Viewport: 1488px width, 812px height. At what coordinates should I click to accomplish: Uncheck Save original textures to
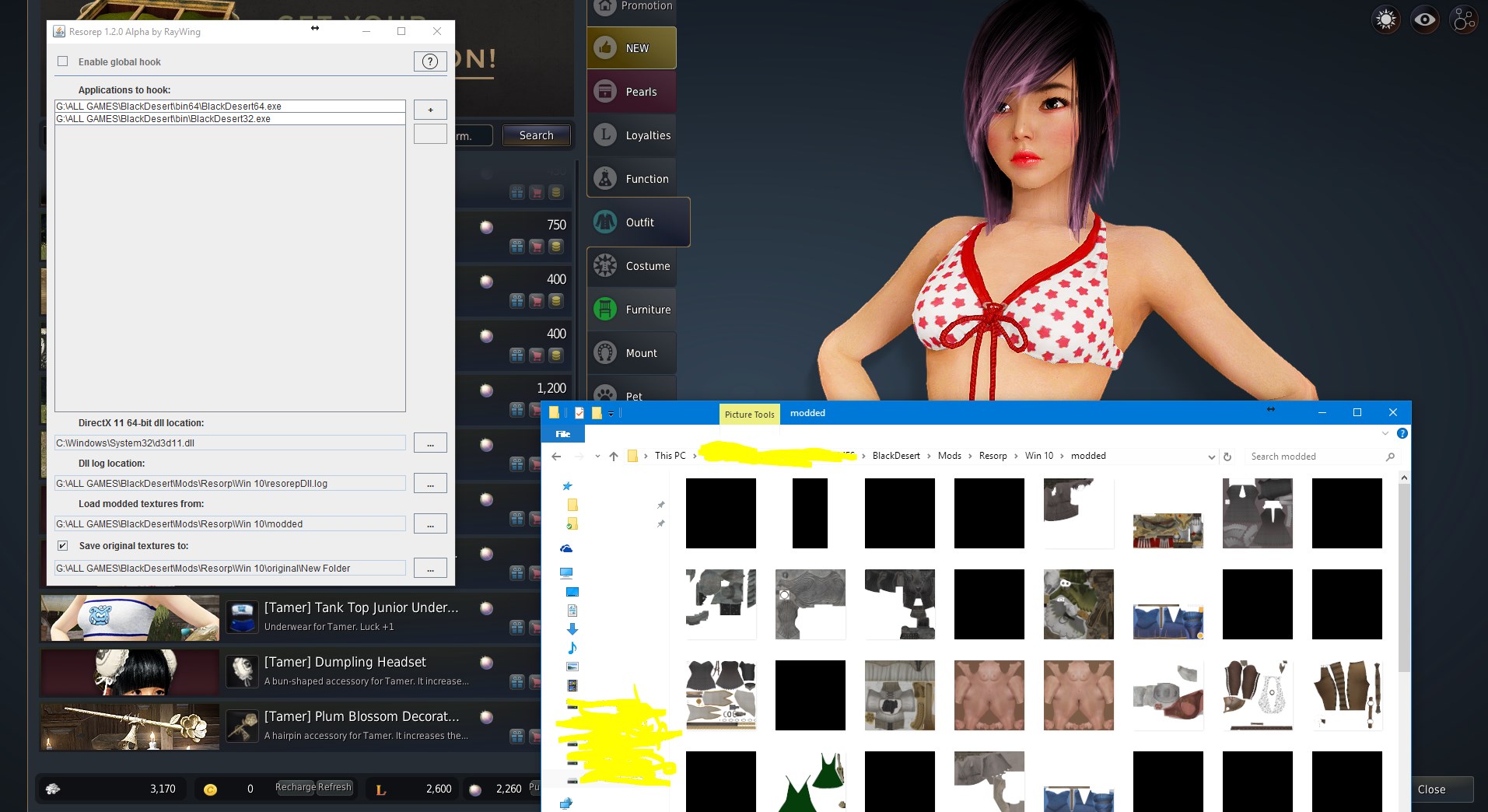click(63, 545)
